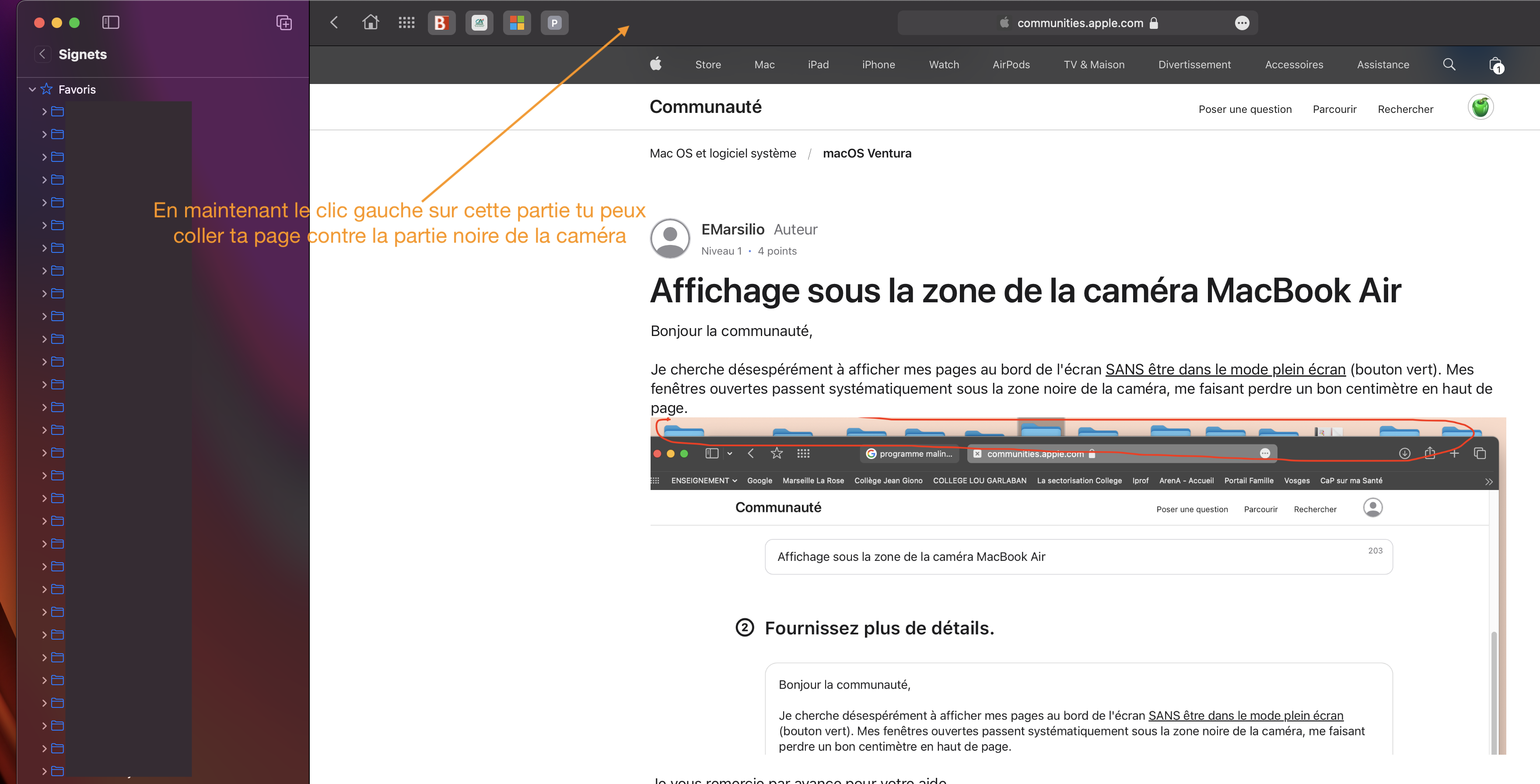Viewport: 1540px width, 784px height.
Task: Open the red B favorite shortcut
Action: (441, 23)
